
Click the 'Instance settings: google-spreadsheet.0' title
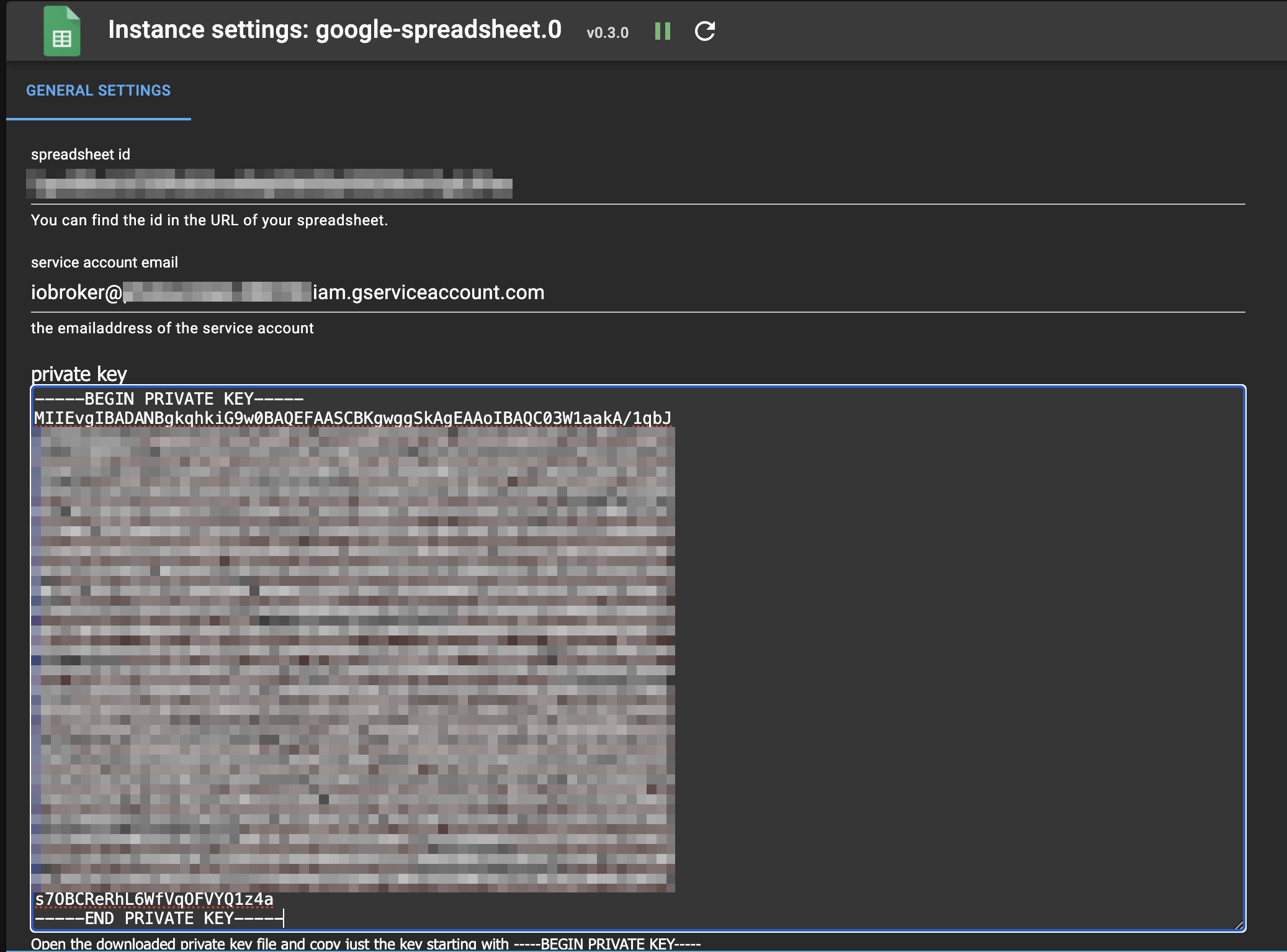334,30
